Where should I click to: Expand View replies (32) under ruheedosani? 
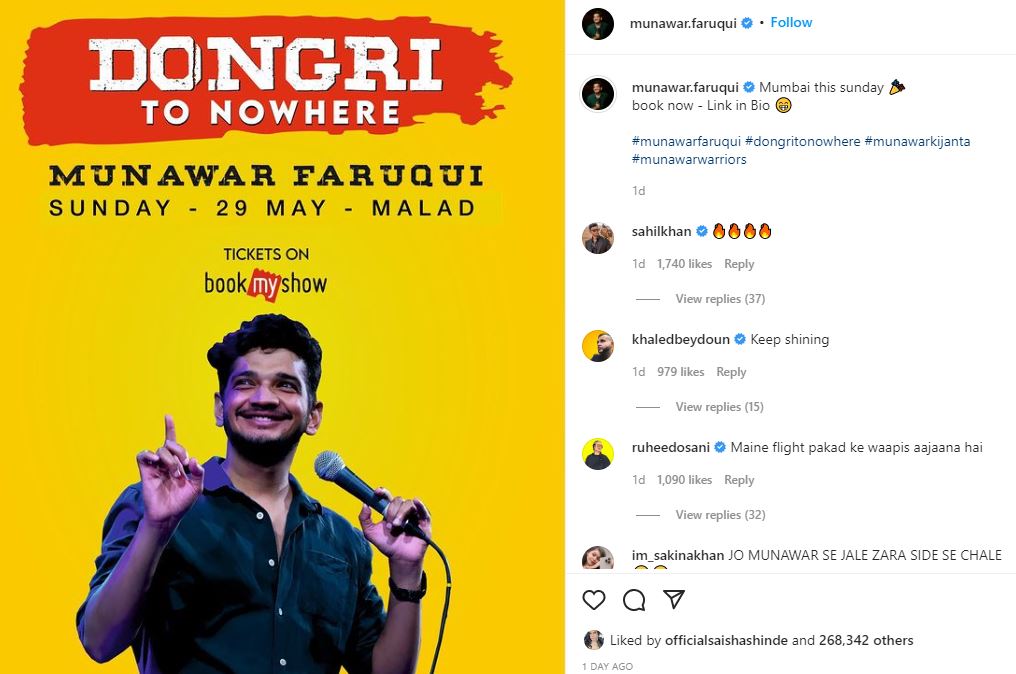(720, 515)
